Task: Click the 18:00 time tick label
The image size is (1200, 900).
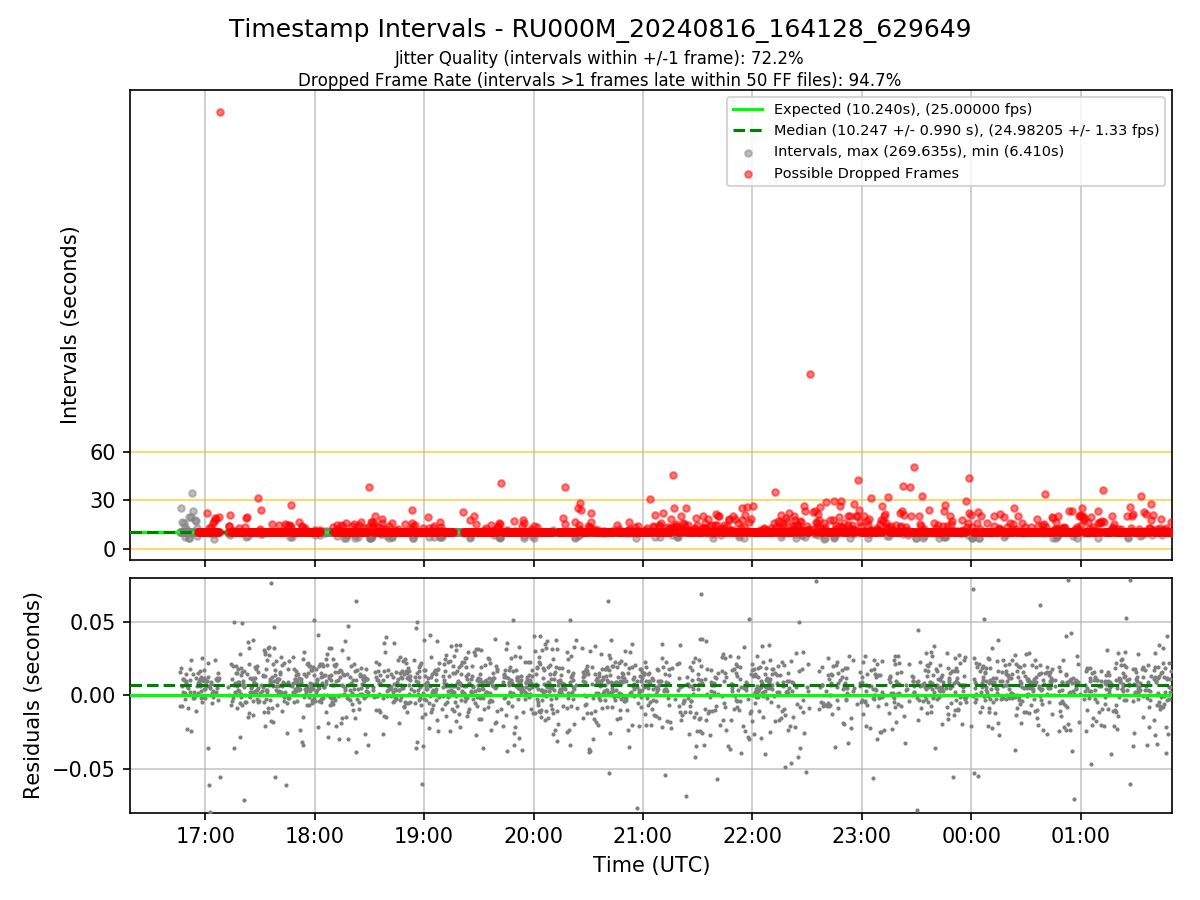Action: [315, 834]
